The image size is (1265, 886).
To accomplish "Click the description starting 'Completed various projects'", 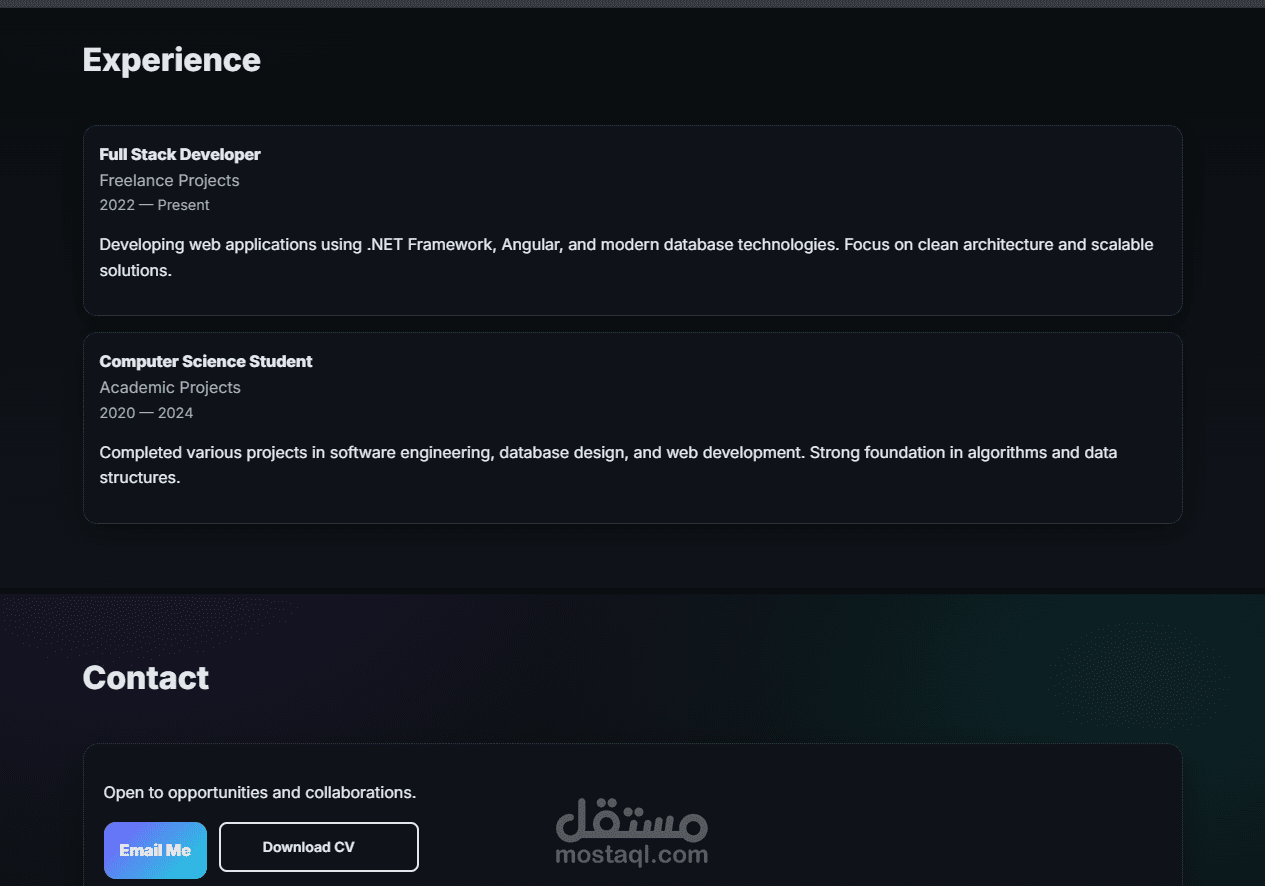I will click(608, 465).
